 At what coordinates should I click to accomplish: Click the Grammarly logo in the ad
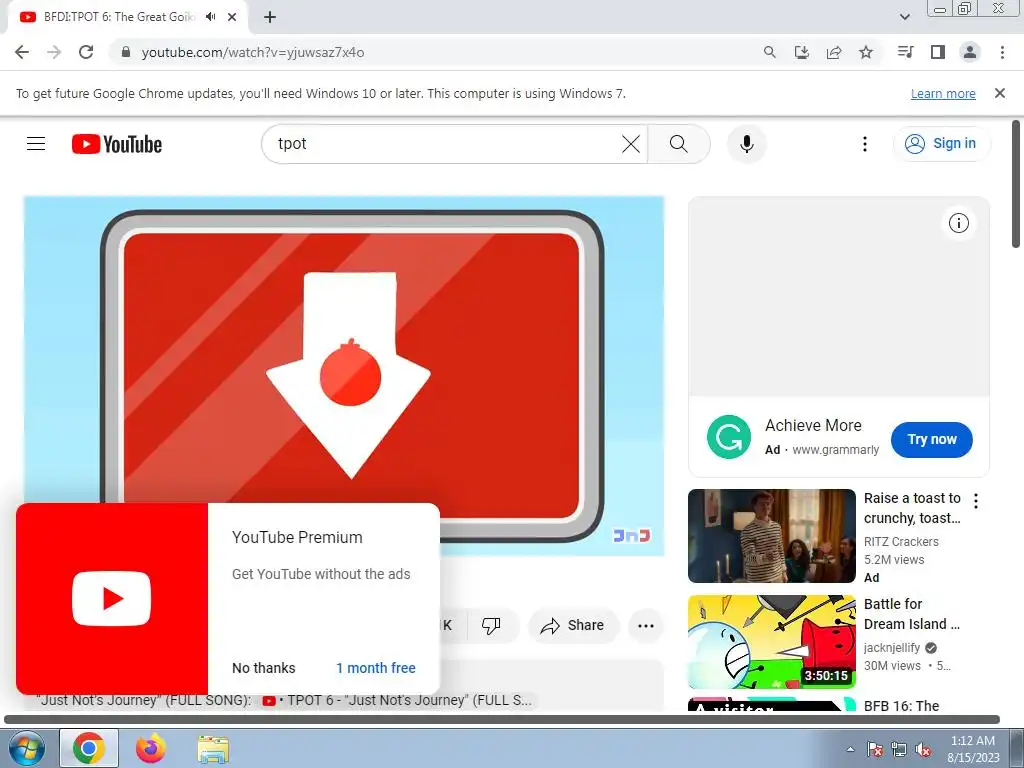pyautogui.click(x=729, y=437)
